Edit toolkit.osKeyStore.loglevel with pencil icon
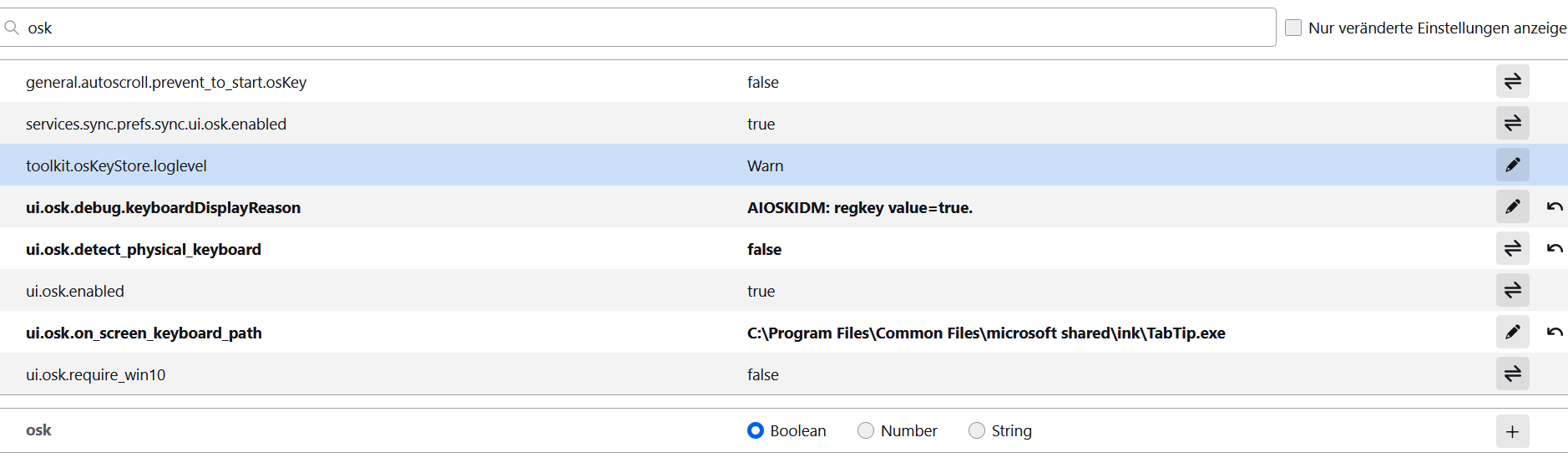 pos(1512,165)
